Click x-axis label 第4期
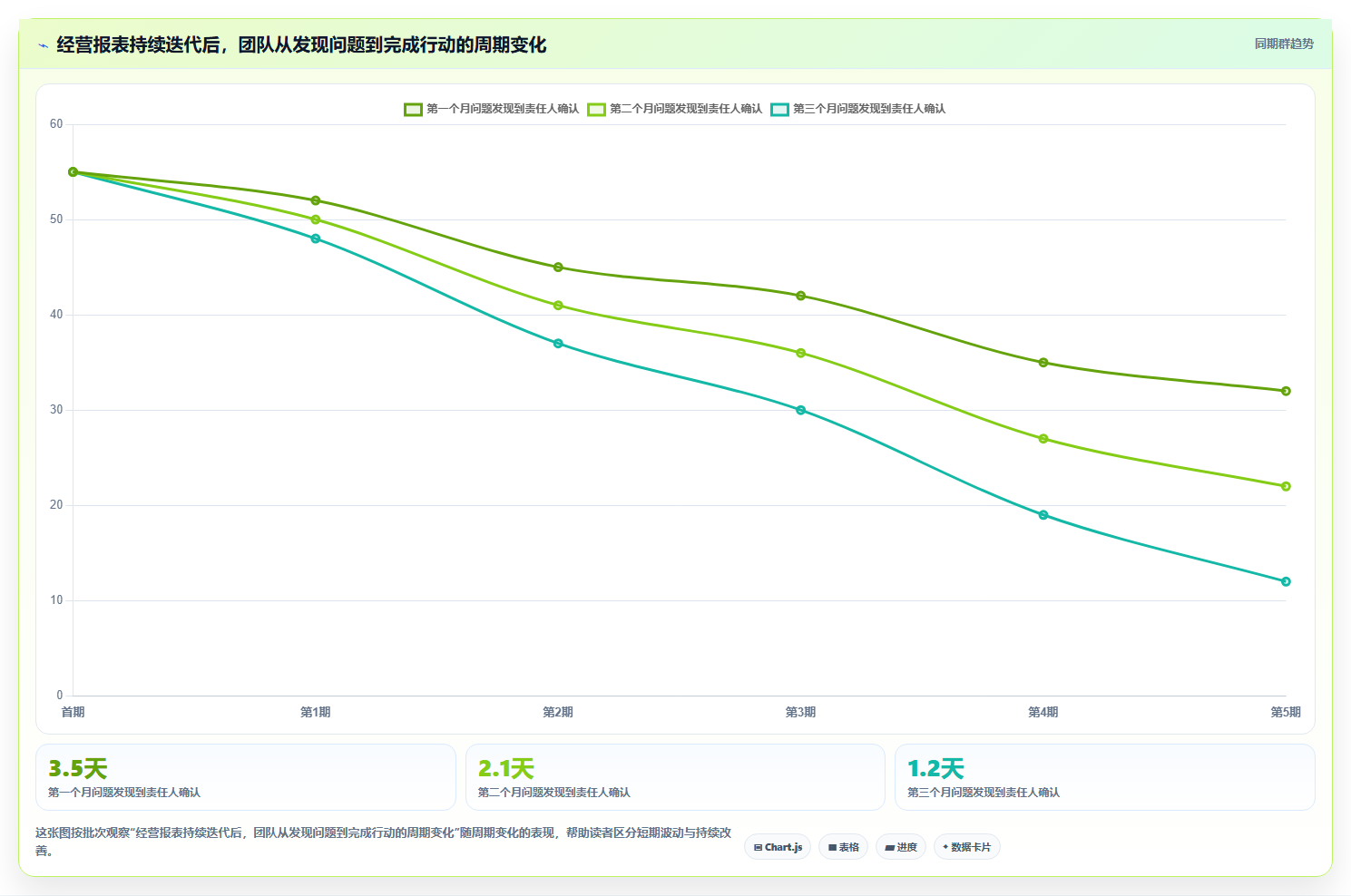Image resolution: width=1351 pixels, height=896 pixels. 1043,712
